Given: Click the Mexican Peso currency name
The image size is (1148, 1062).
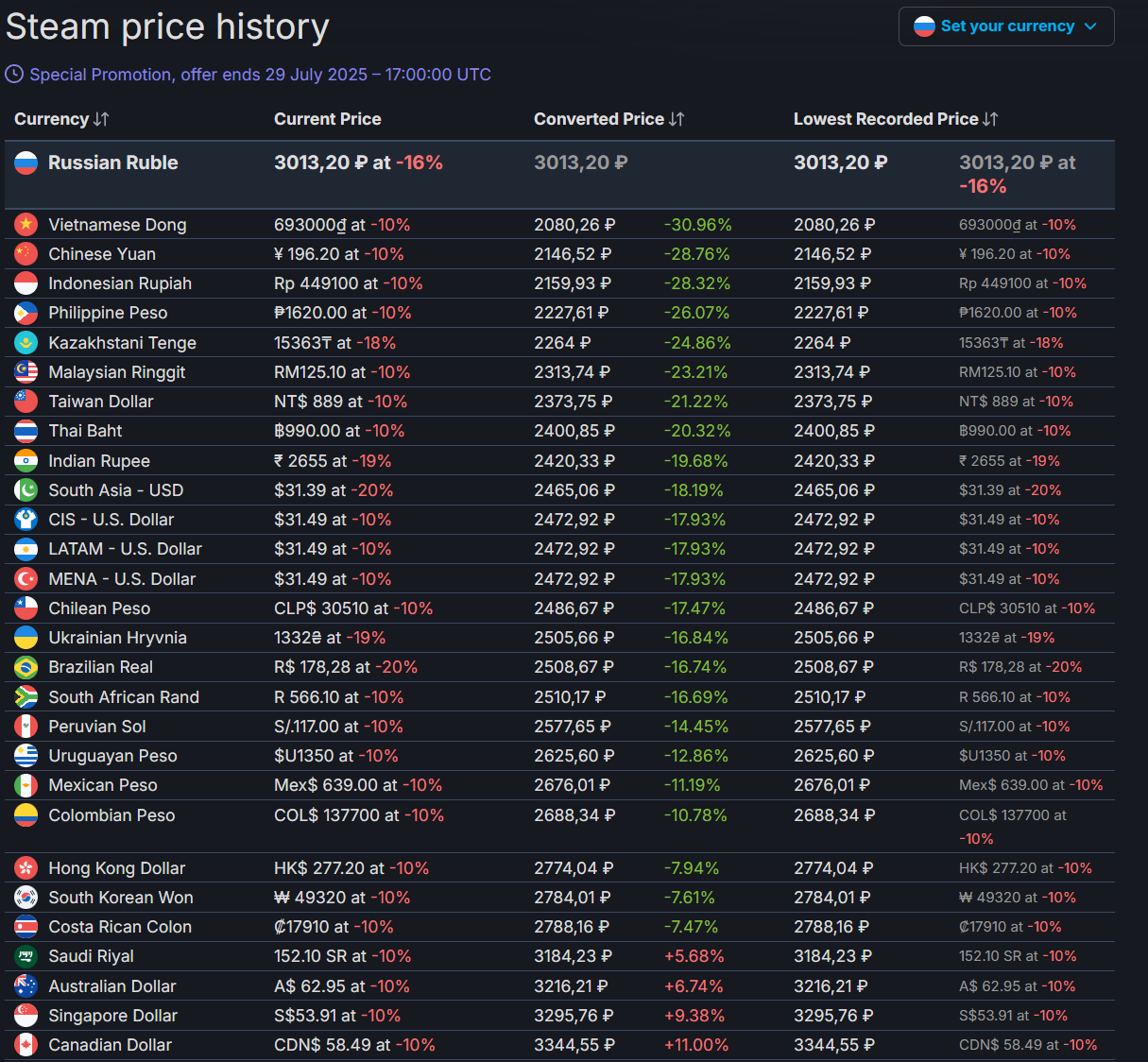Looking at the screenshot, I should coord(103,785).
